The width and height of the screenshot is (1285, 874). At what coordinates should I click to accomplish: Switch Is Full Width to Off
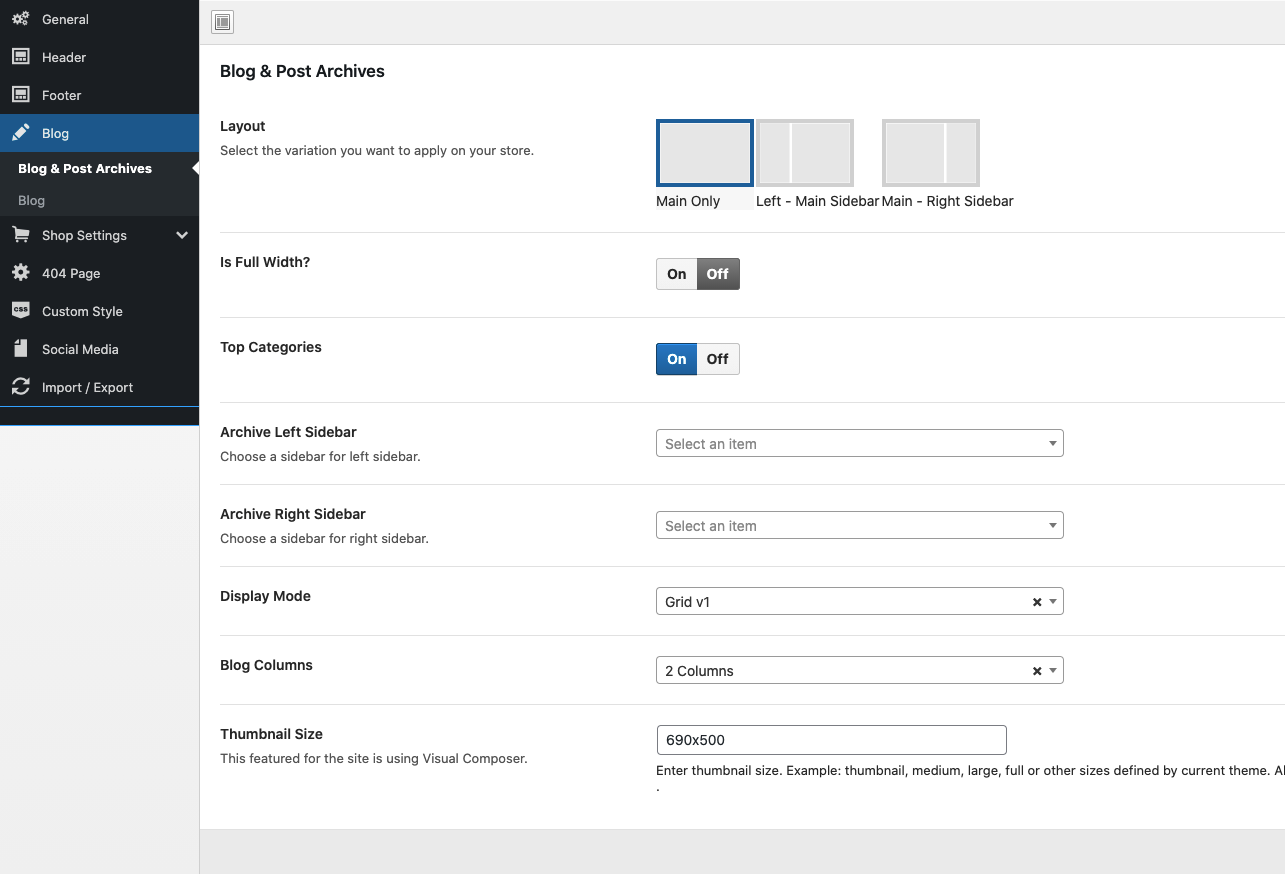(x=718, y=274)
